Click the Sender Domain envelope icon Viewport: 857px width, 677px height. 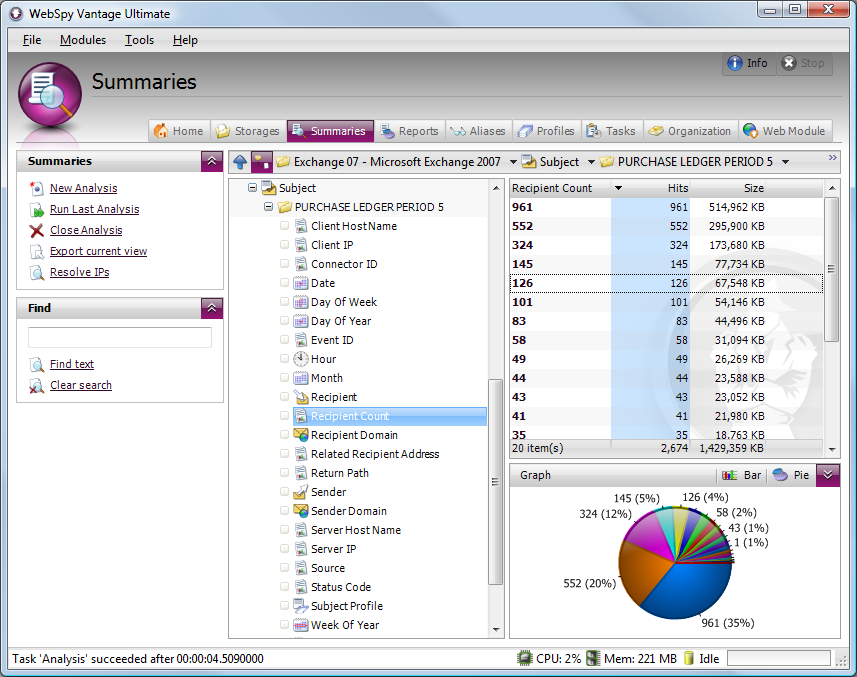(x=301, y=511)
